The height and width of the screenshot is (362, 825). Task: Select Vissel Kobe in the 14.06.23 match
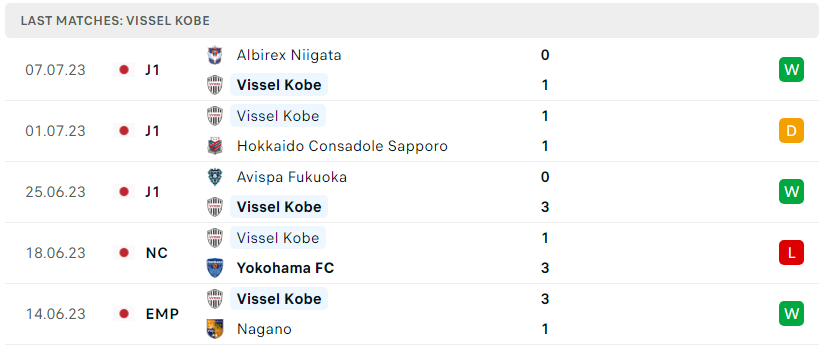(279, 298)
